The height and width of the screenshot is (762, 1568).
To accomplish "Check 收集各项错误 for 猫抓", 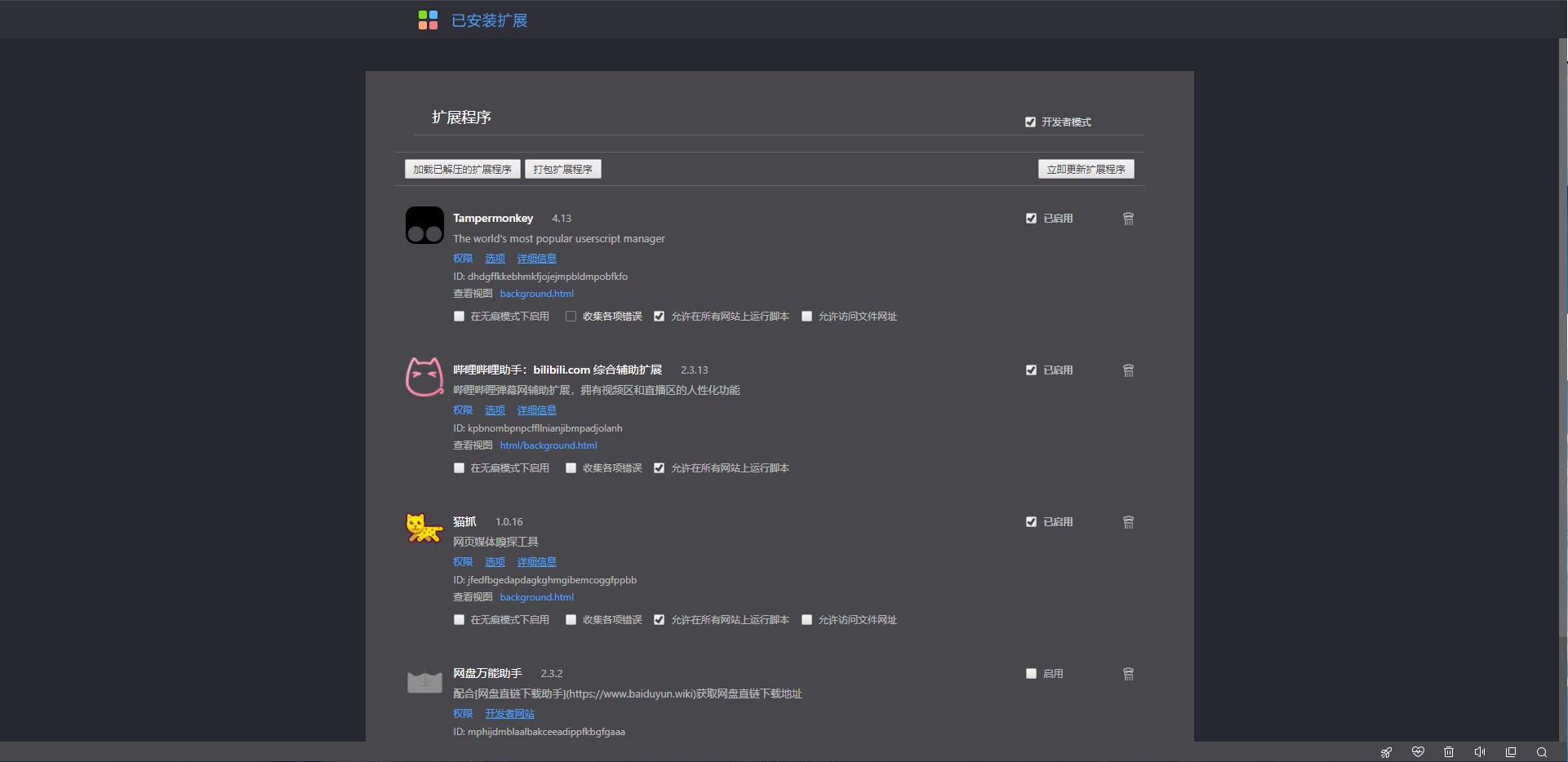I will coord(571,620).
